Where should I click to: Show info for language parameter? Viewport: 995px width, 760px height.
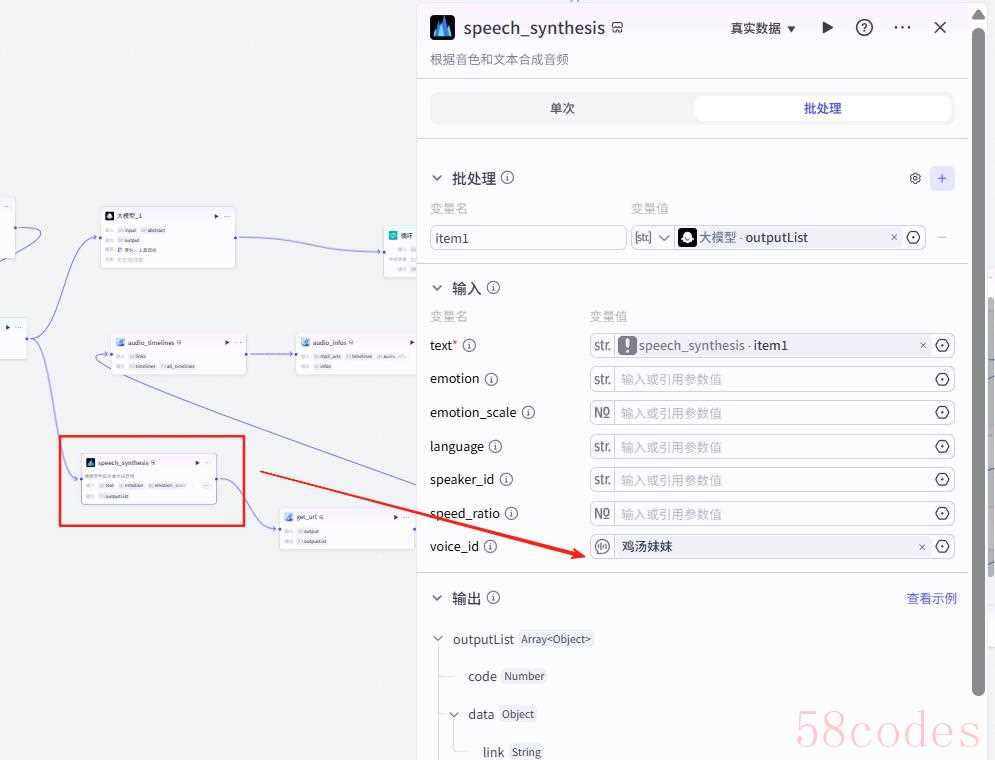(495, 447)
